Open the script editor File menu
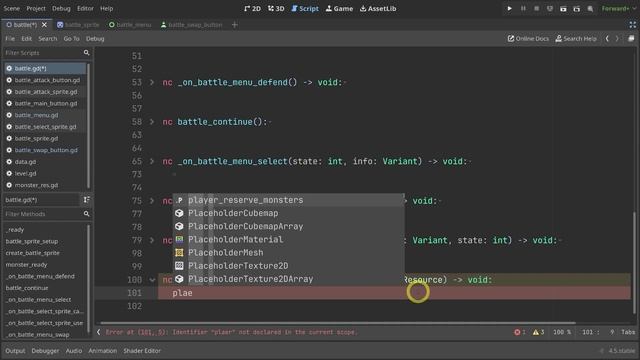This screenshot has width=640, height=360. [x=10, y=39]
